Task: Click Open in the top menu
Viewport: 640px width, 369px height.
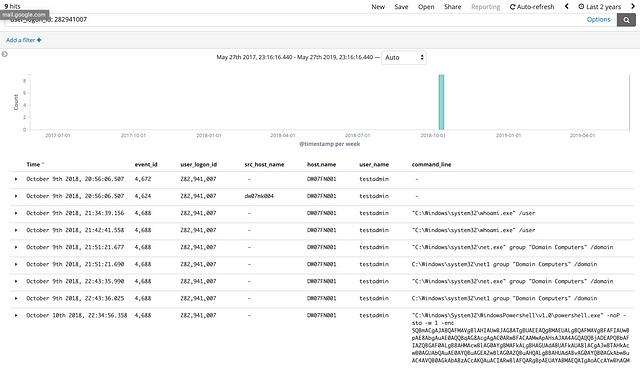Action: (x=426, y=7)
